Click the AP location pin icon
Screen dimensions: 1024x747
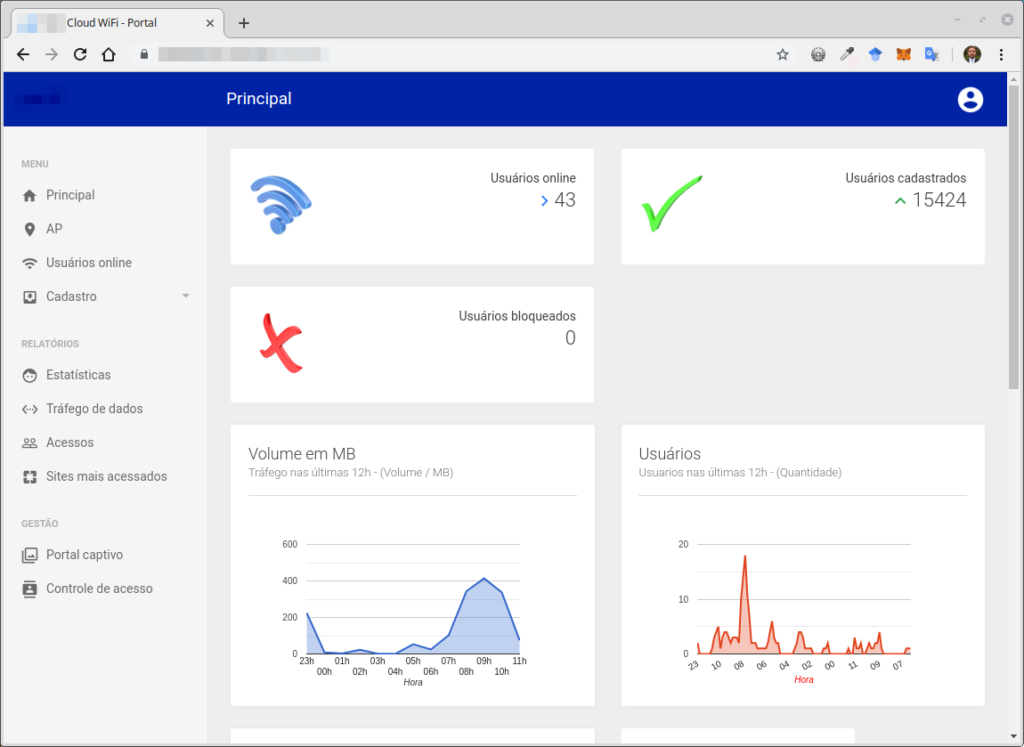[29, 229]
